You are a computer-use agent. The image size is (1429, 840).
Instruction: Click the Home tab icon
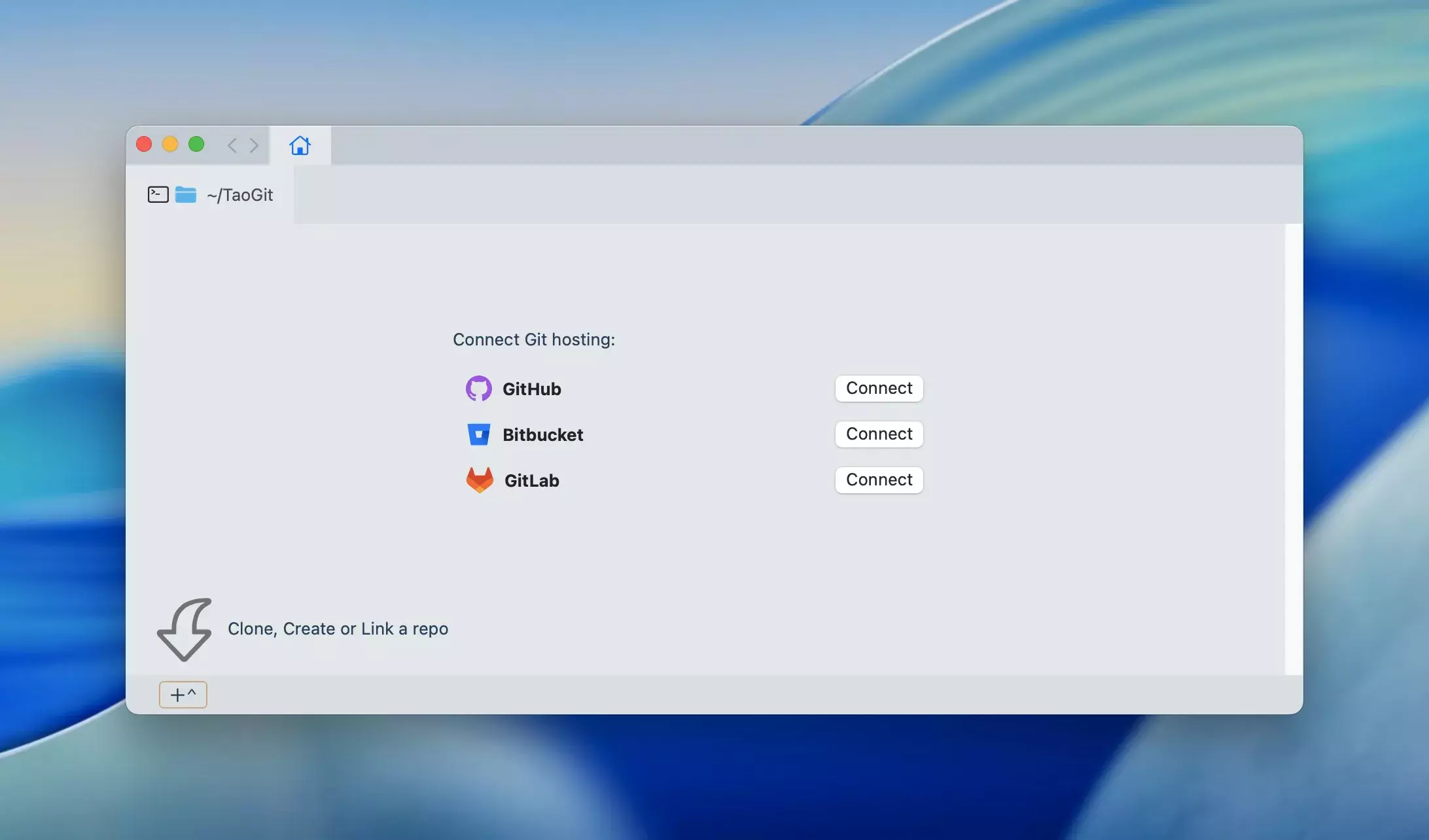300,145
